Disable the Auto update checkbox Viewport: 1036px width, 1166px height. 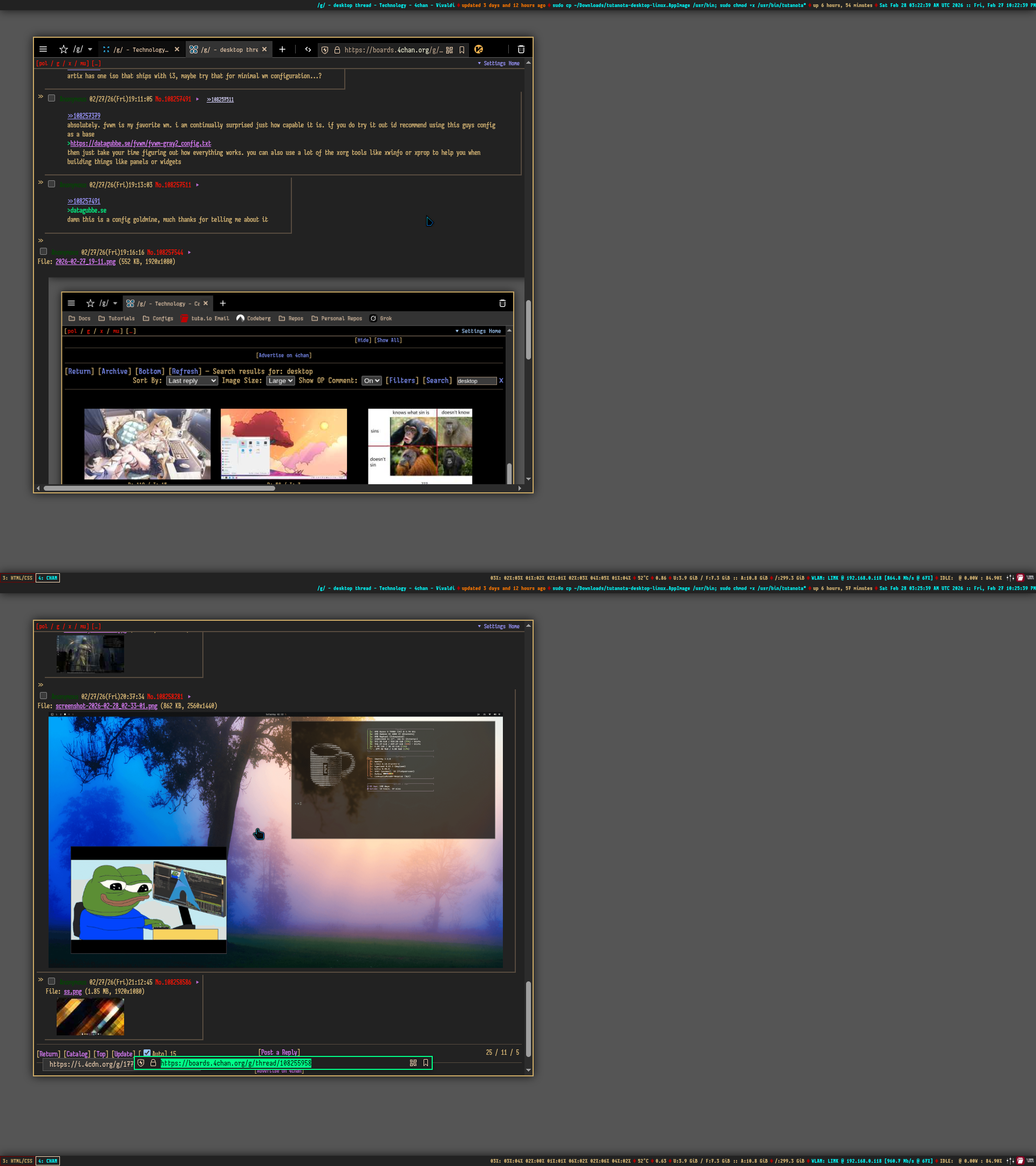147,1053
